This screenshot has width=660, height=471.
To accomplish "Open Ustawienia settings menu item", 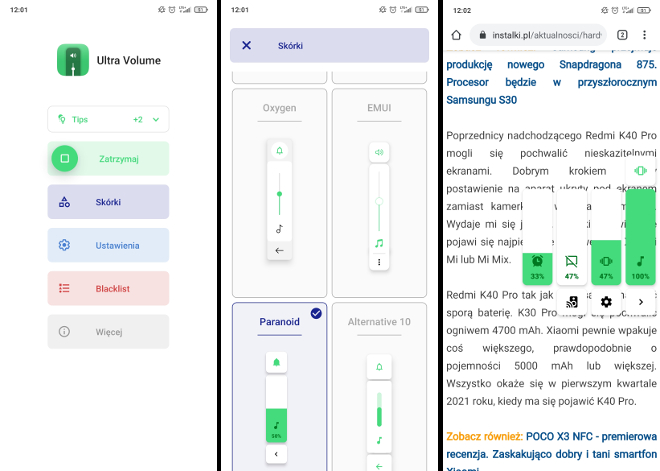I will point(108,245).
